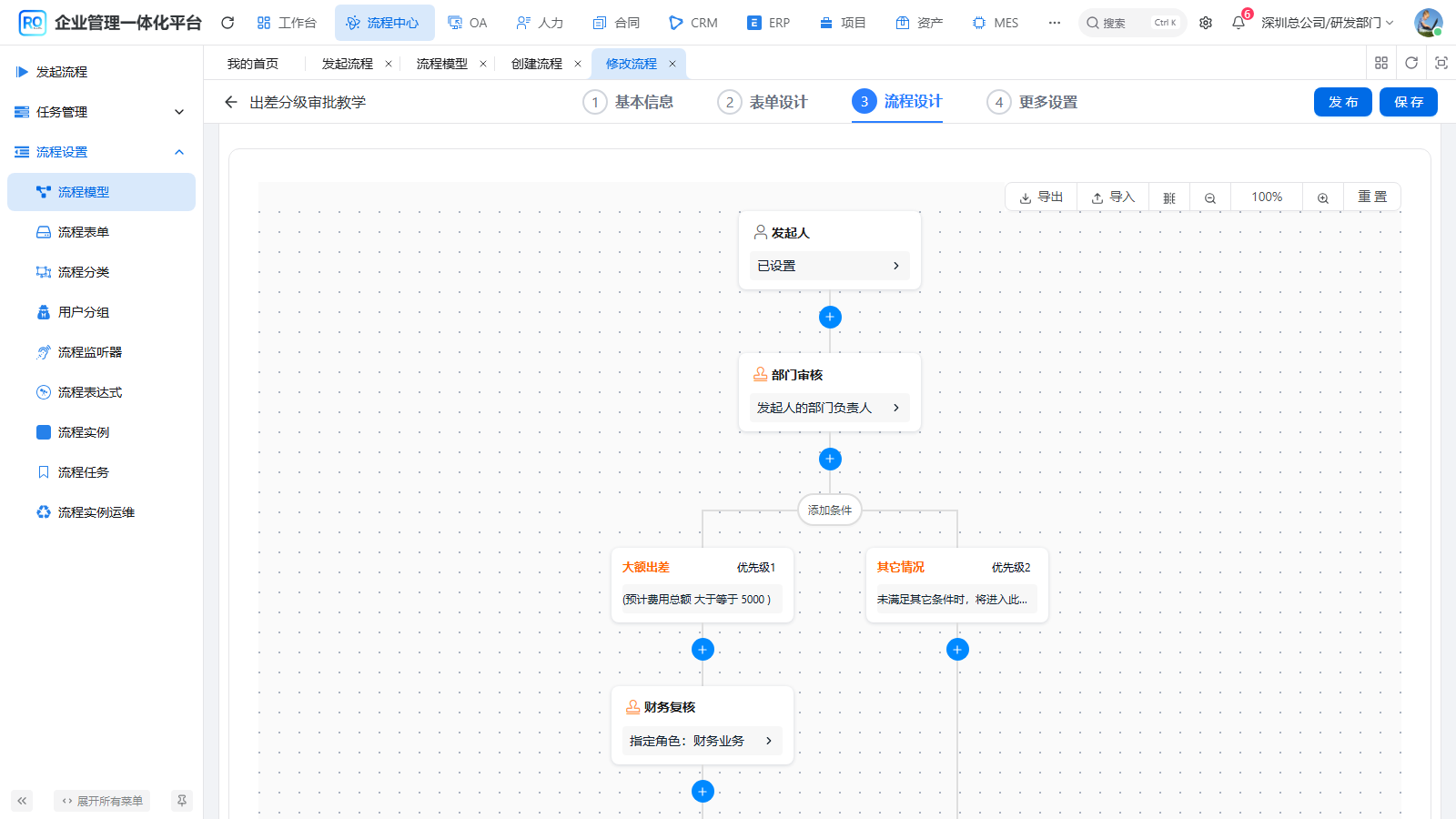
Task: Click the tab layout grid icon
Action: (1381, 63)
